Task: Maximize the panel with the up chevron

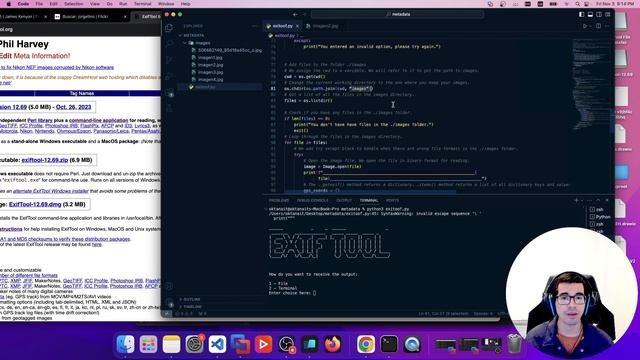Action: [x=598, y=200]
